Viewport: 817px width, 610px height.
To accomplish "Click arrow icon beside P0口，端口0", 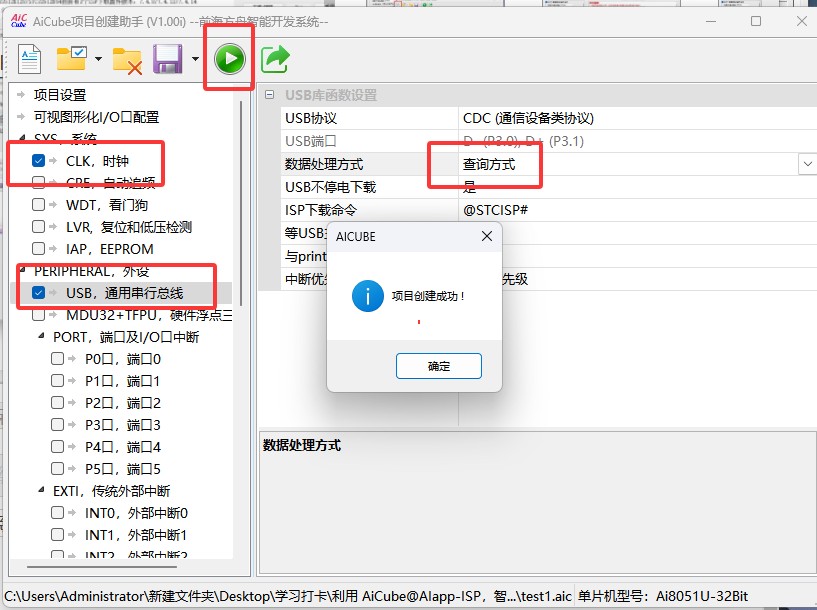I will (x=72, y=358).
